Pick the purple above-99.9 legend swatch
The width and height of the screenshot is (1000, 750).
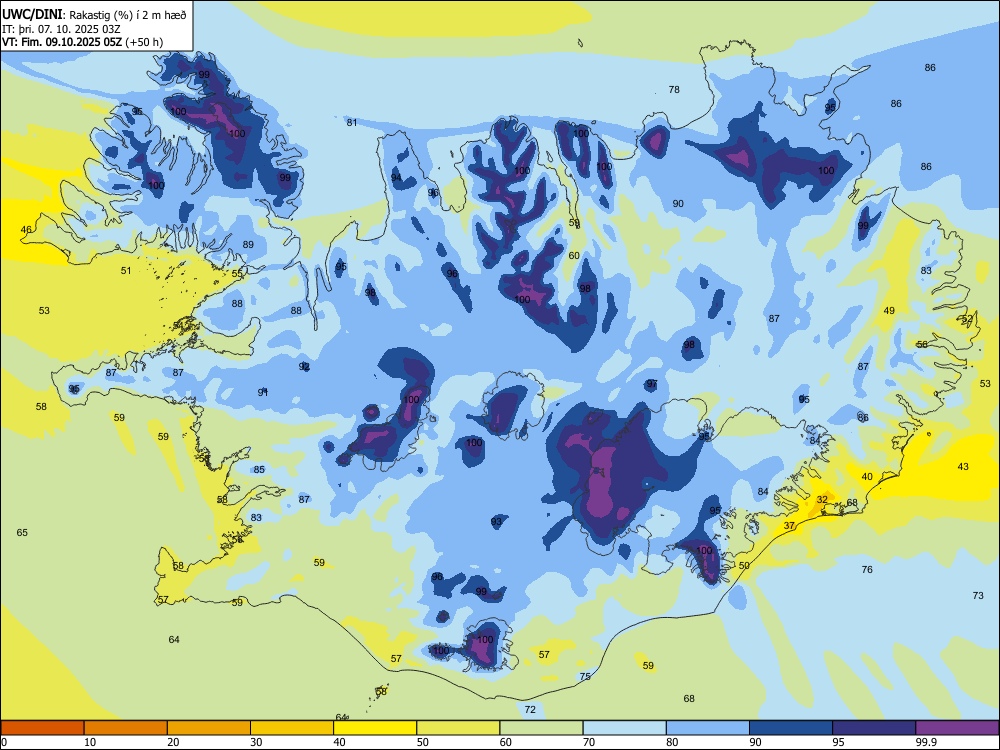pyautogui.click(x=957, y=728)
